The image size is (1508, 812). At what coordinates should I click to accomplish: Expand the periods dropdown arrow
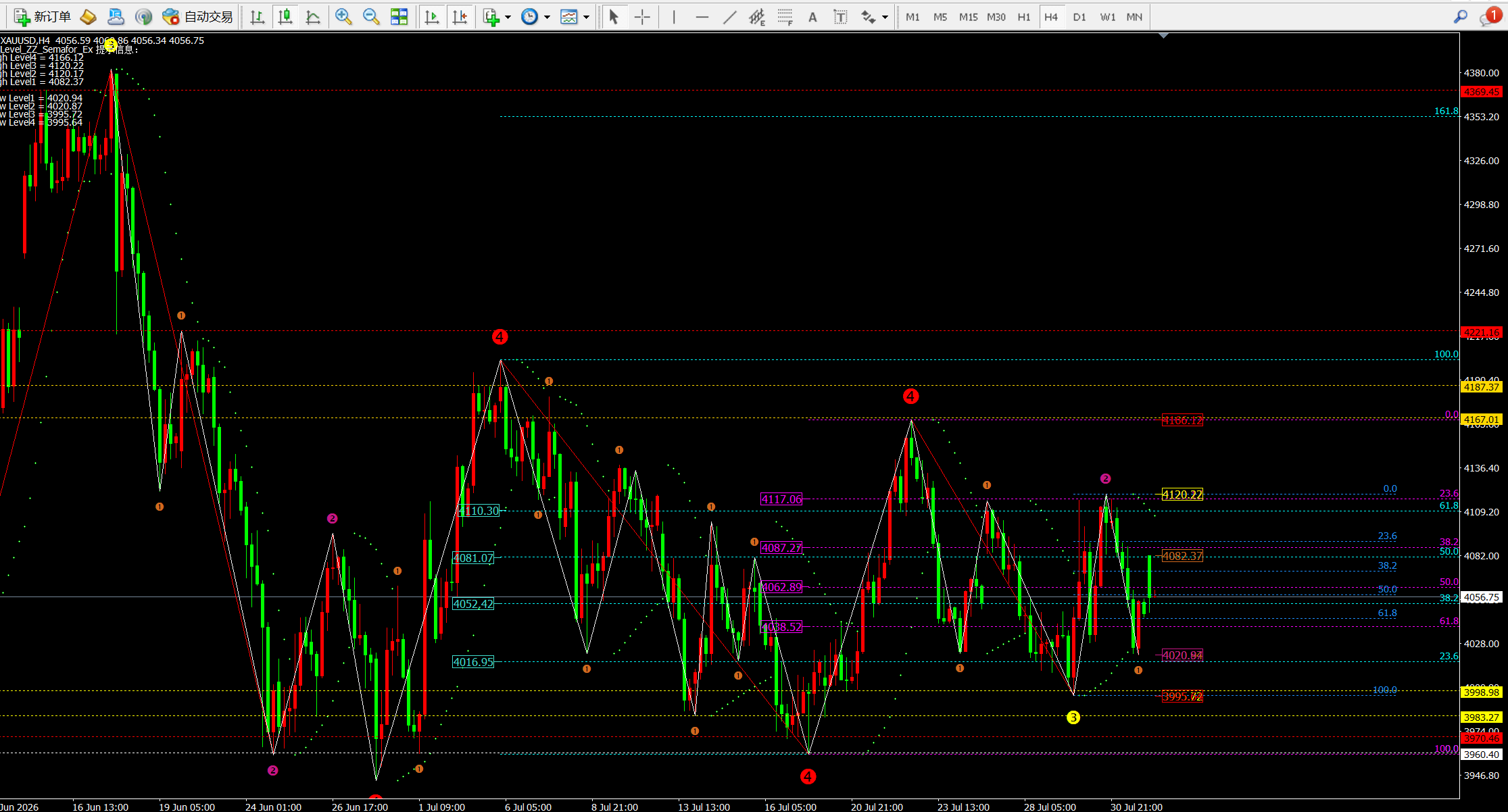pyautogui.click(x=547, y=17)
